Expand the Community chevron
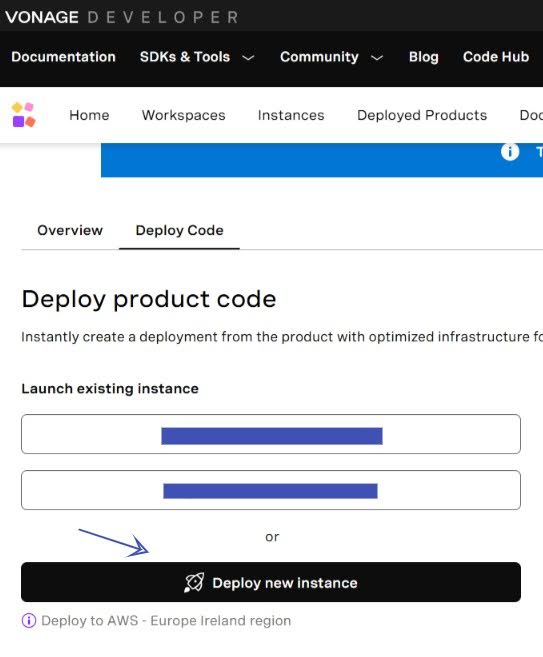543x657 pixels. (x=377, y=58)
